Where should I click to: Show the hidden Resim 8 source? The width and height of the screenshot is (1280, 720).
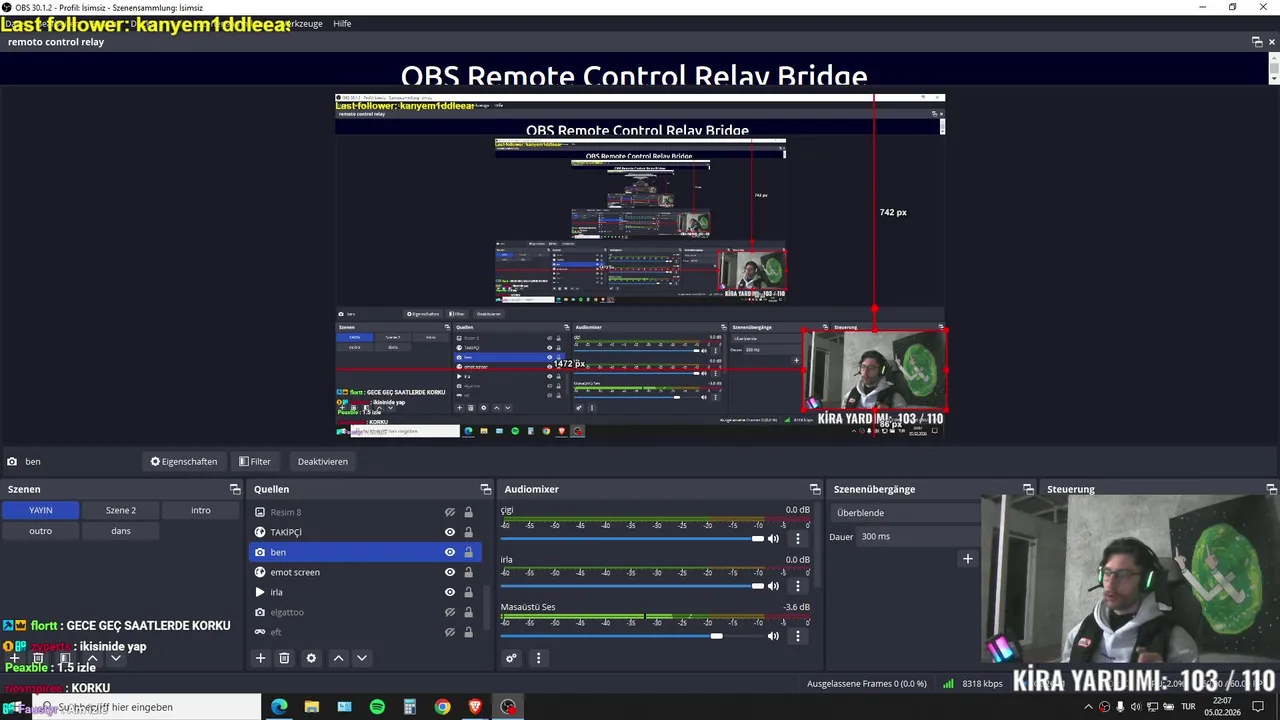pos(450,512)
